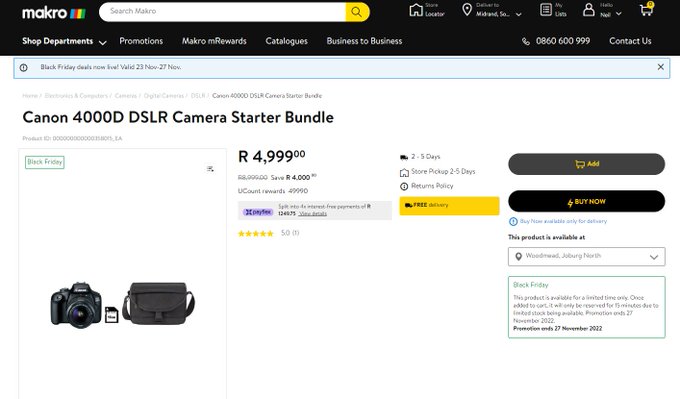Click the user account icon

588,10
